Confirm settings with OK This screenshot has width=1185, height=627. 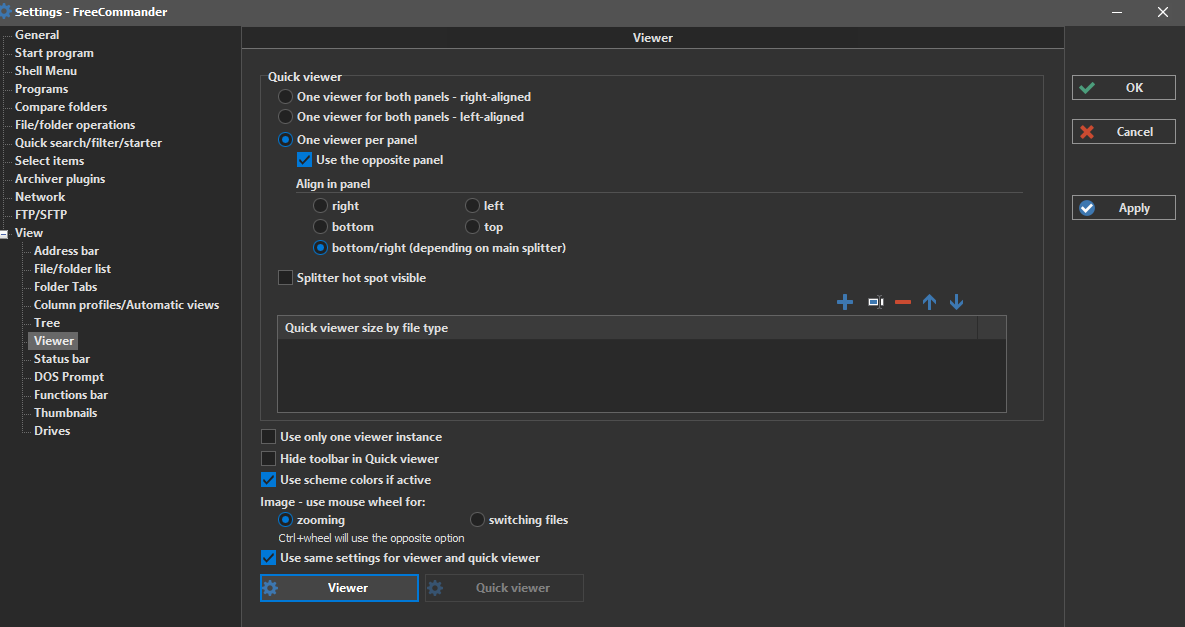tap(1124, 88)
